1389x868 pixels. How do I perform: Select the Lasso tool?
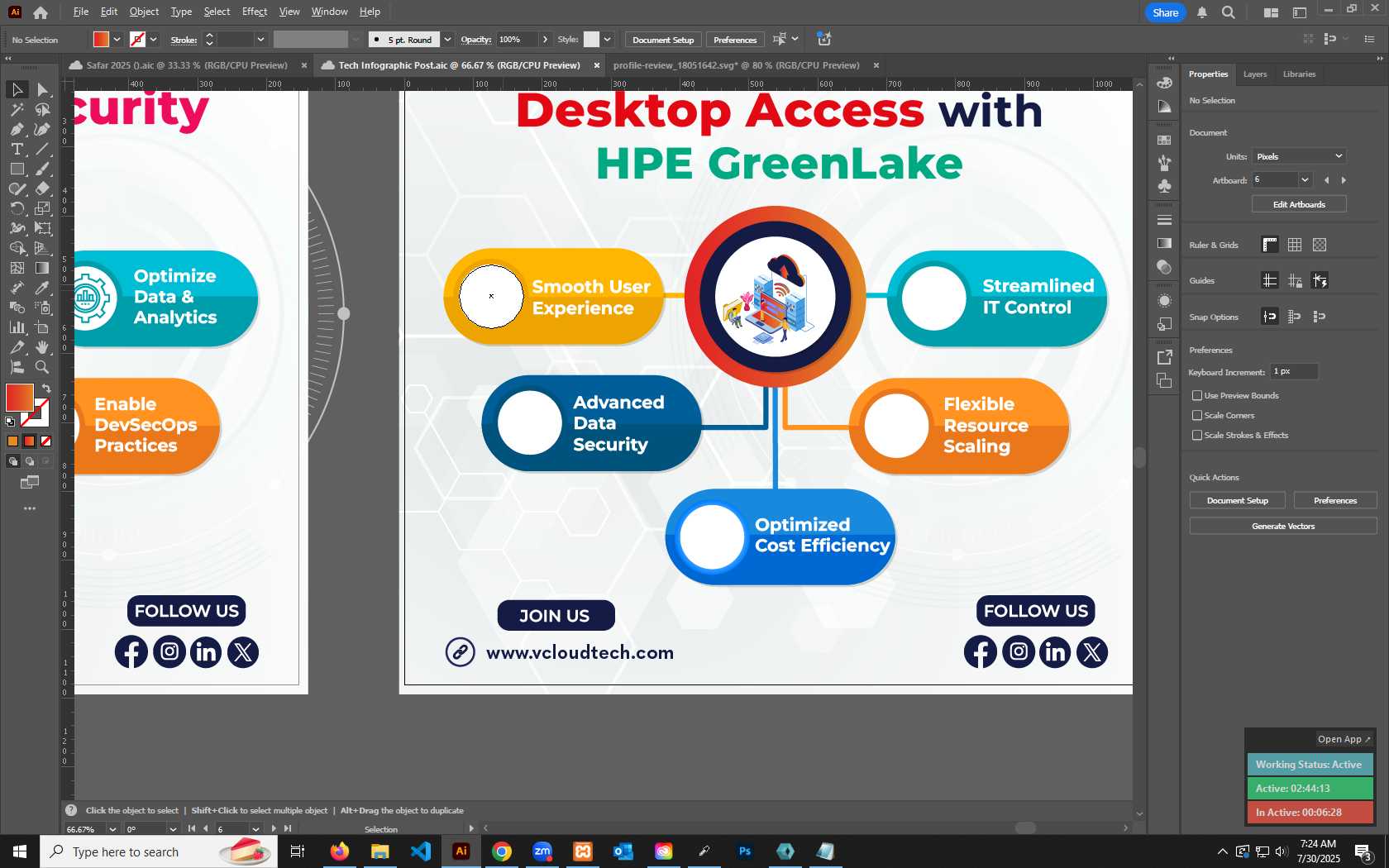pyautogui.click(x=43, y=109)
